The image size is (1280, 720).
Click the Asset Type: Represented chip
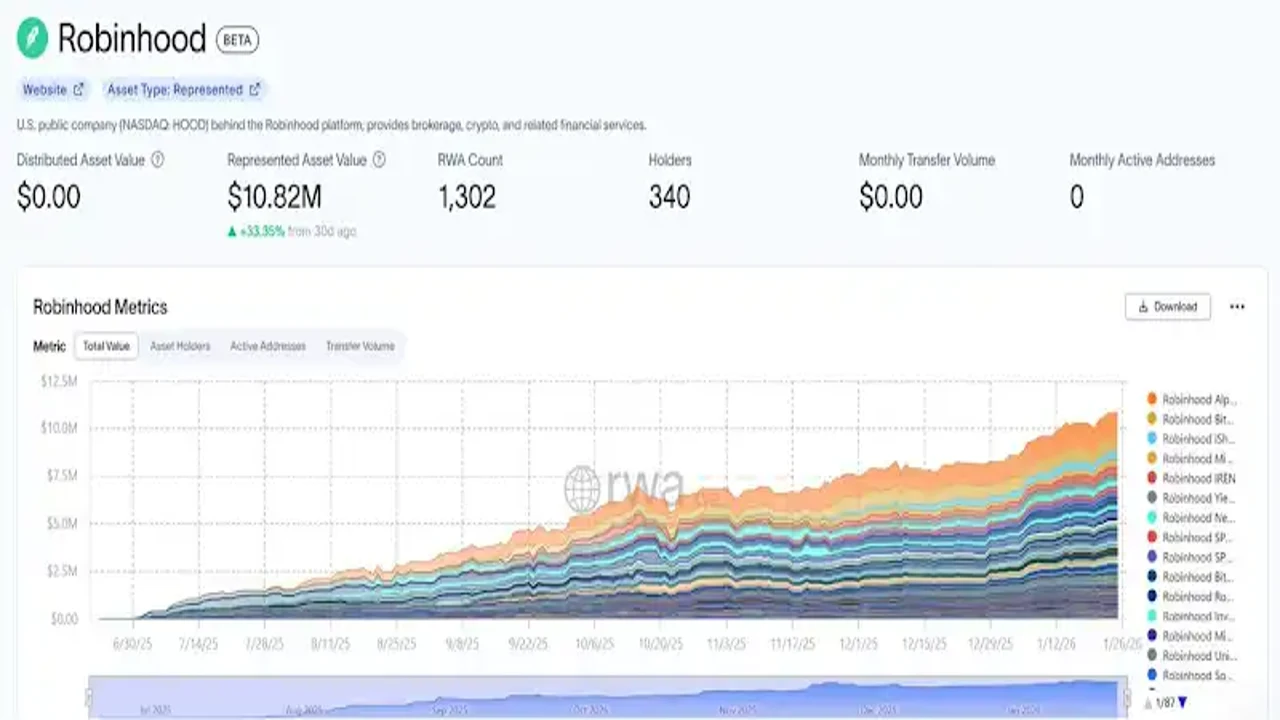pyautogui.click(x=183, y=90)
